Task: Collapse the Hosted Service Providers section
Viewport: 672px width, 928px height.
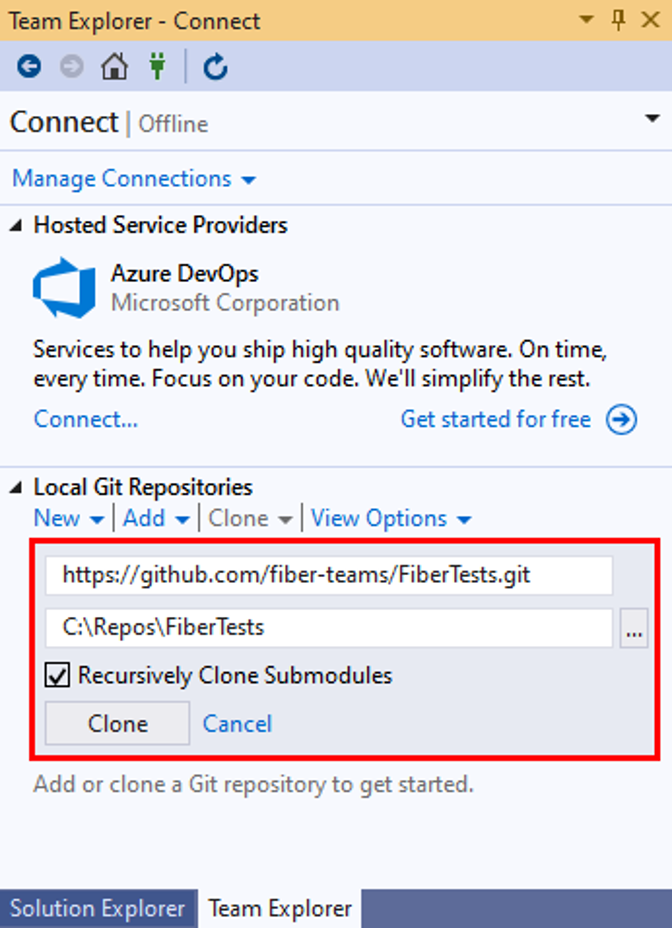Action: (16, 225)
